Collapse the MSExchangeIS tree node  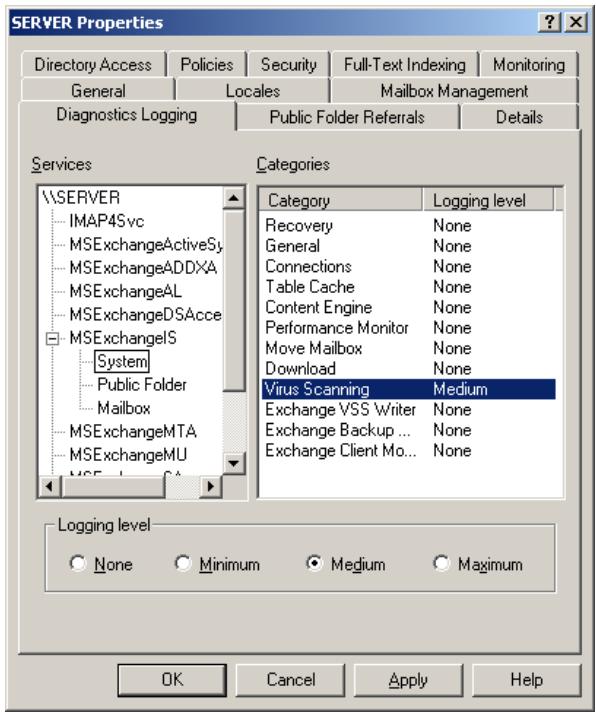(53, 338)
